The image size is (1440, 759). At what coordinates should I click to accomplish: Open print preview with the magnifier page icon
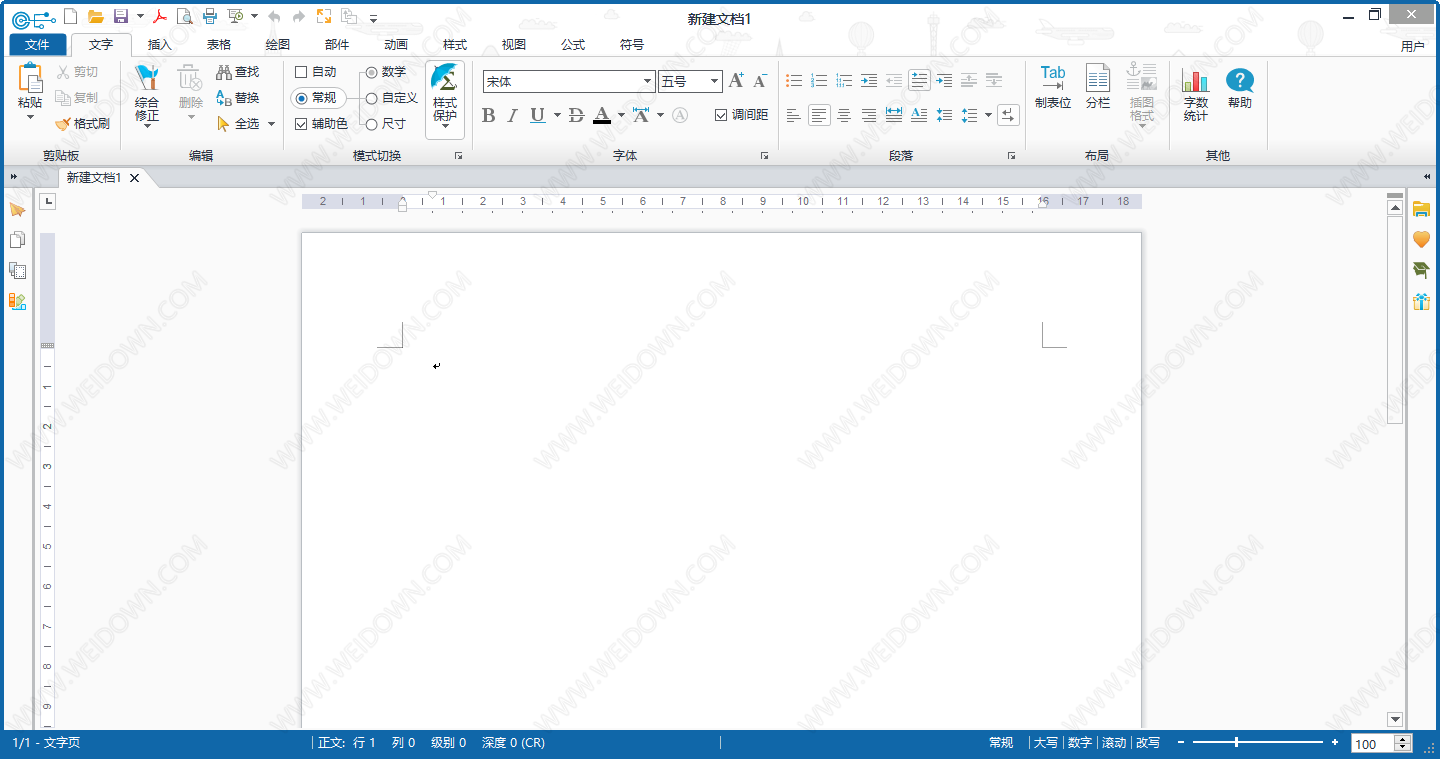click(x=184, y=16)
